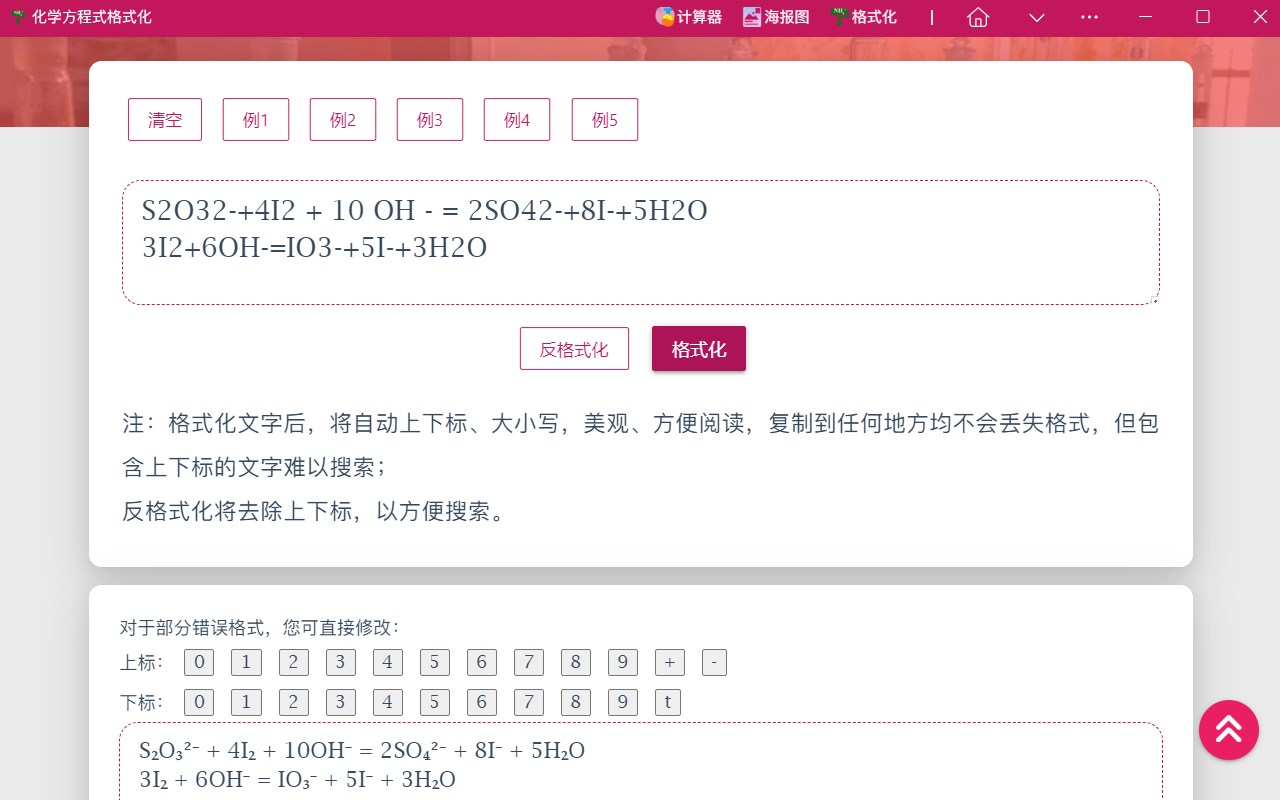1280x800 pixels.
Task: Insert superscript plus sign
Action: 669,662
